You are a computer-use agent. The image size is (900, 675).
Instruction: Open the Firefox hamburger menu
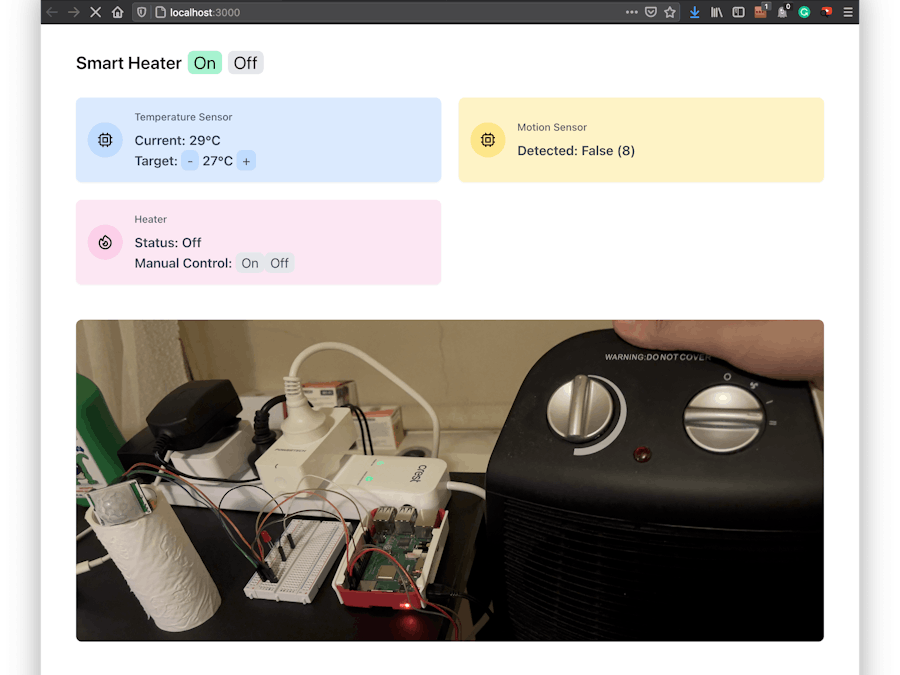click(x=846, y=12)
